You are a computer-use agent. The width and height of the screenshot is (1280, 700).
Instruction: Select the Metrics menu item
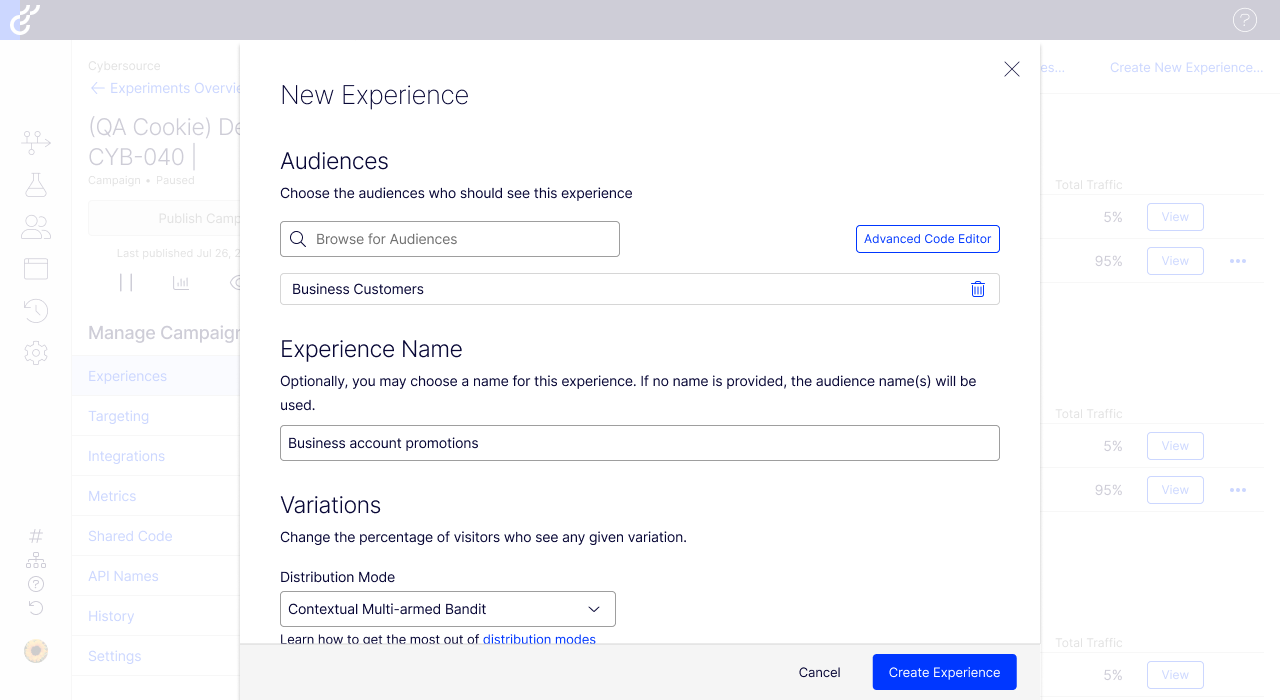tap(112, 496)
